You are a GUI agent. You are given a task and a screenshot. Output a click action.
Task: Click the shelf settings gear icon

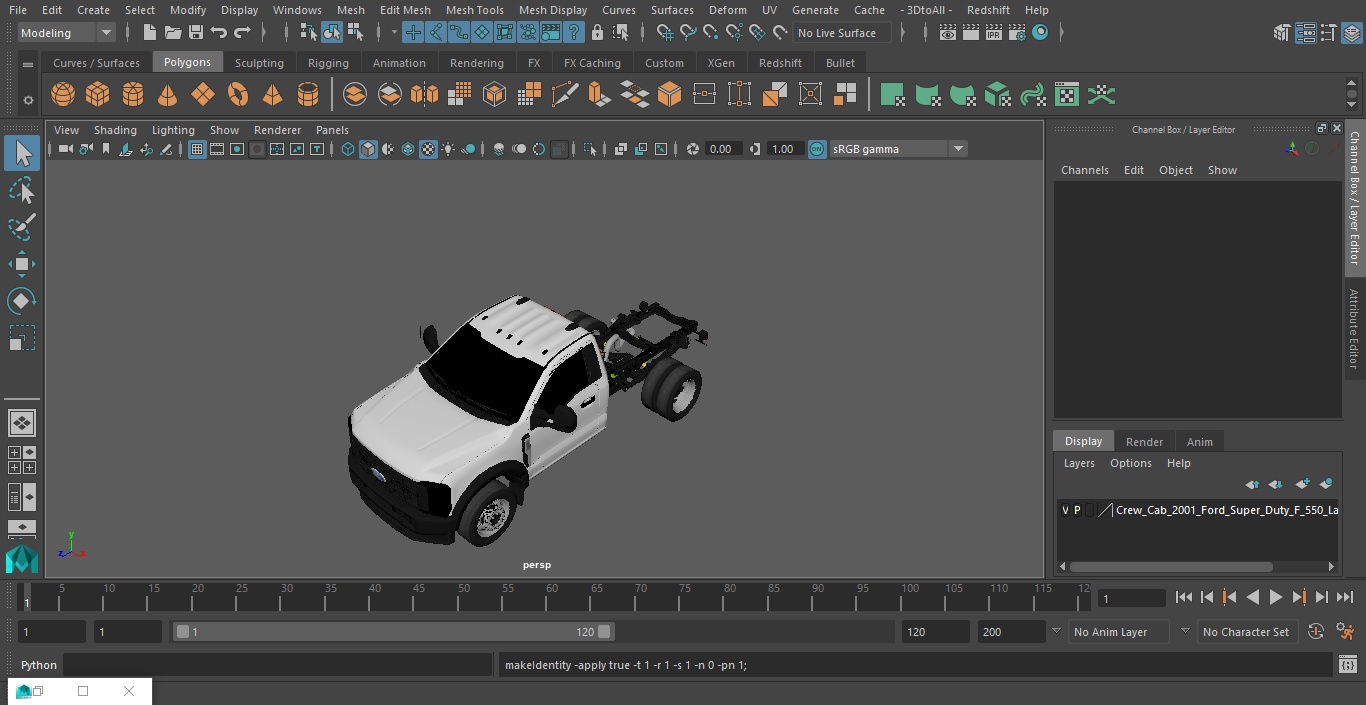point(28,99)
